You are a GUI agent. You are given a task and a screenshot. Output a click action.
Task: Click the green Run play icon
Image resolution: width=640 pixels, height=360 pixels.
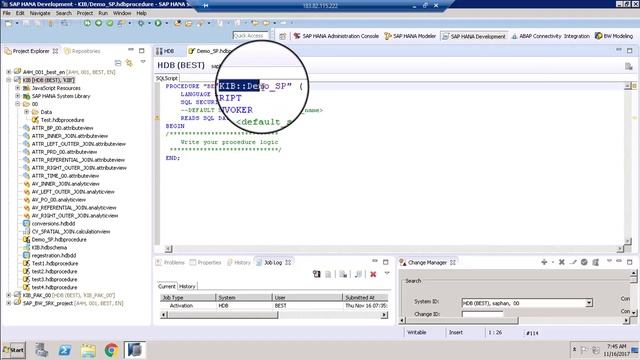[x=158, y=23]
